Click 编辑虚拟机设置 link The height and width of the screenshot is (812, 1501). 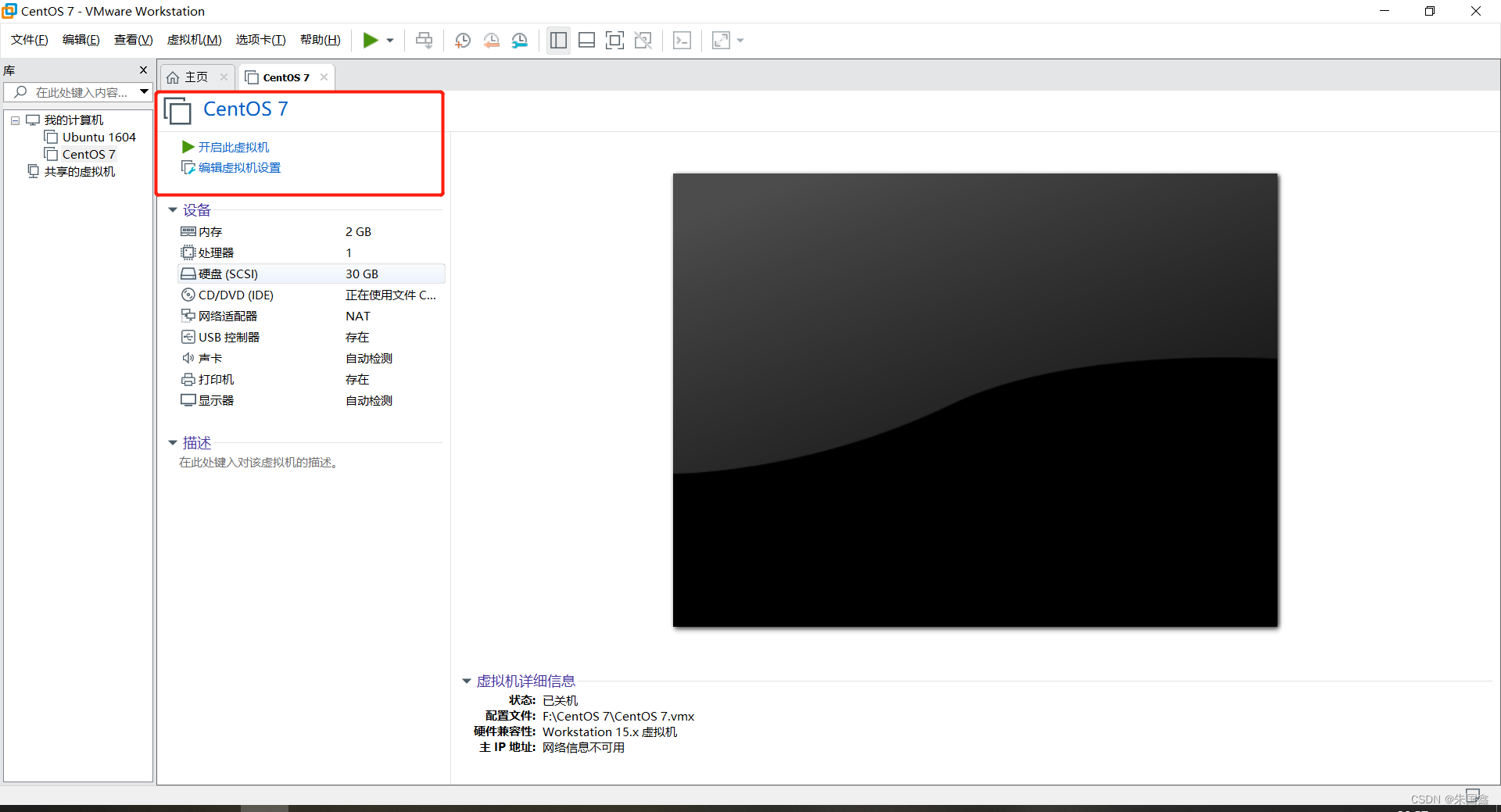pyautogui.click(x=239, y=167)
